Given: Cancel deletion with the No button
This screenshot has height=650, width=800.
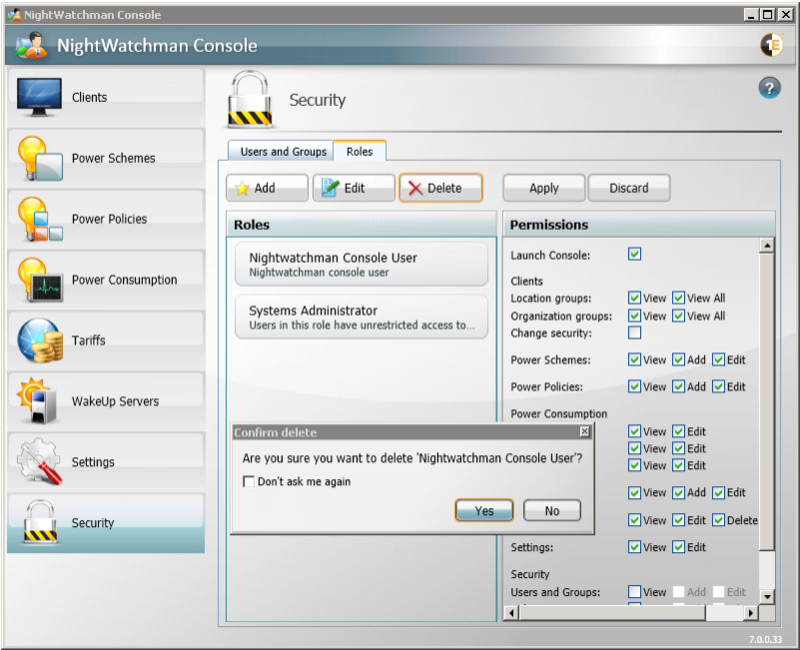Looking at the screenshot, I should point(552,511).
